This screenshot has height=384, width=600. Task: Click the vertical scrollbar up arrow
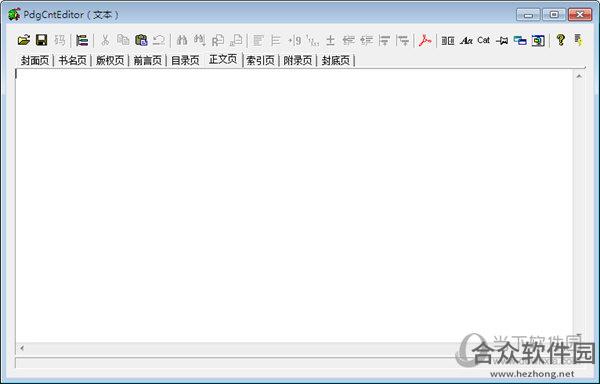point(579,76)
